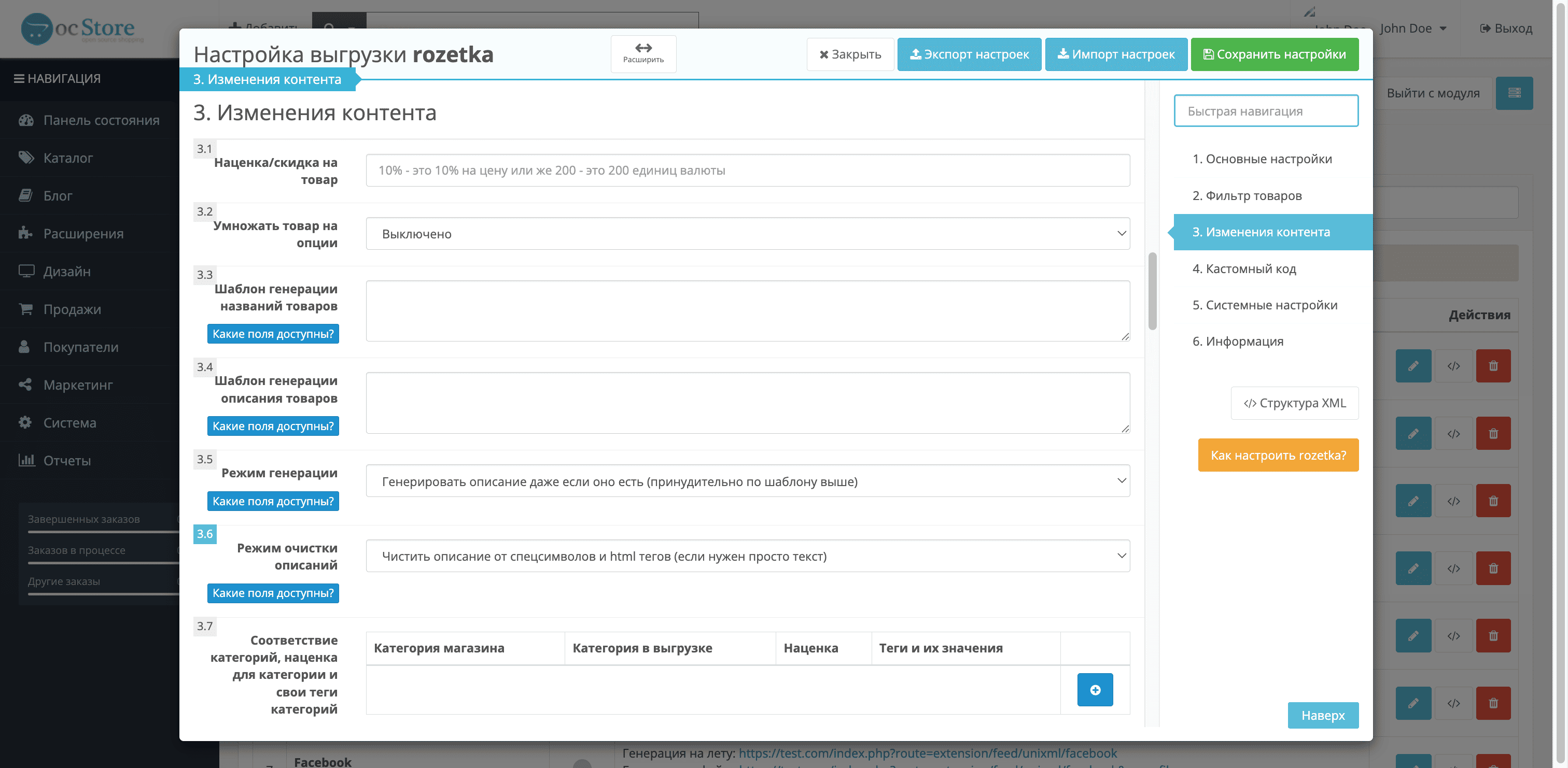Click the first red trash delete icon
The image size is (1568, 768).
1493,366
